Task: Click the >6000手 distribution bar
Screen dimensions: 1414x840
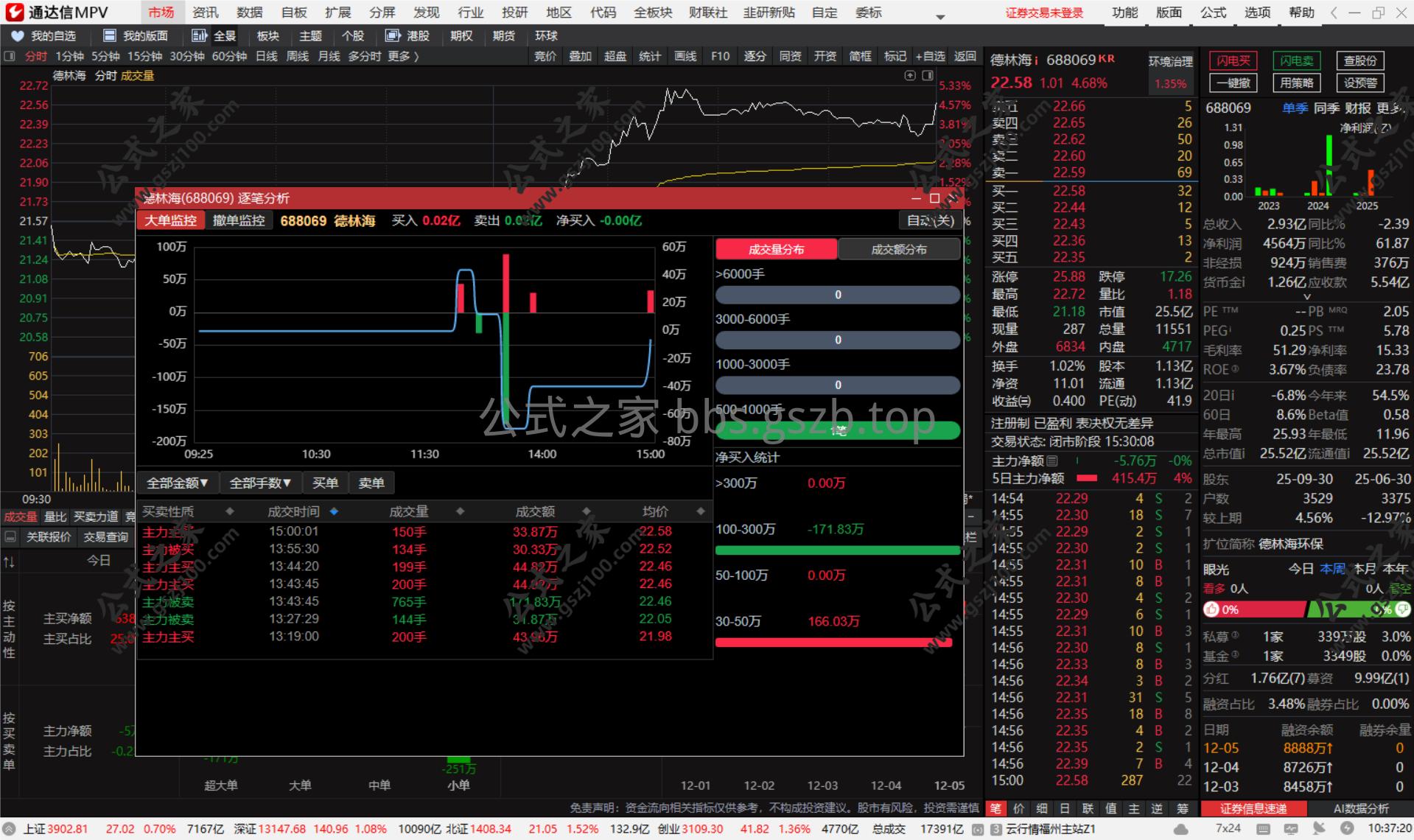Action: tap(838, 295)
